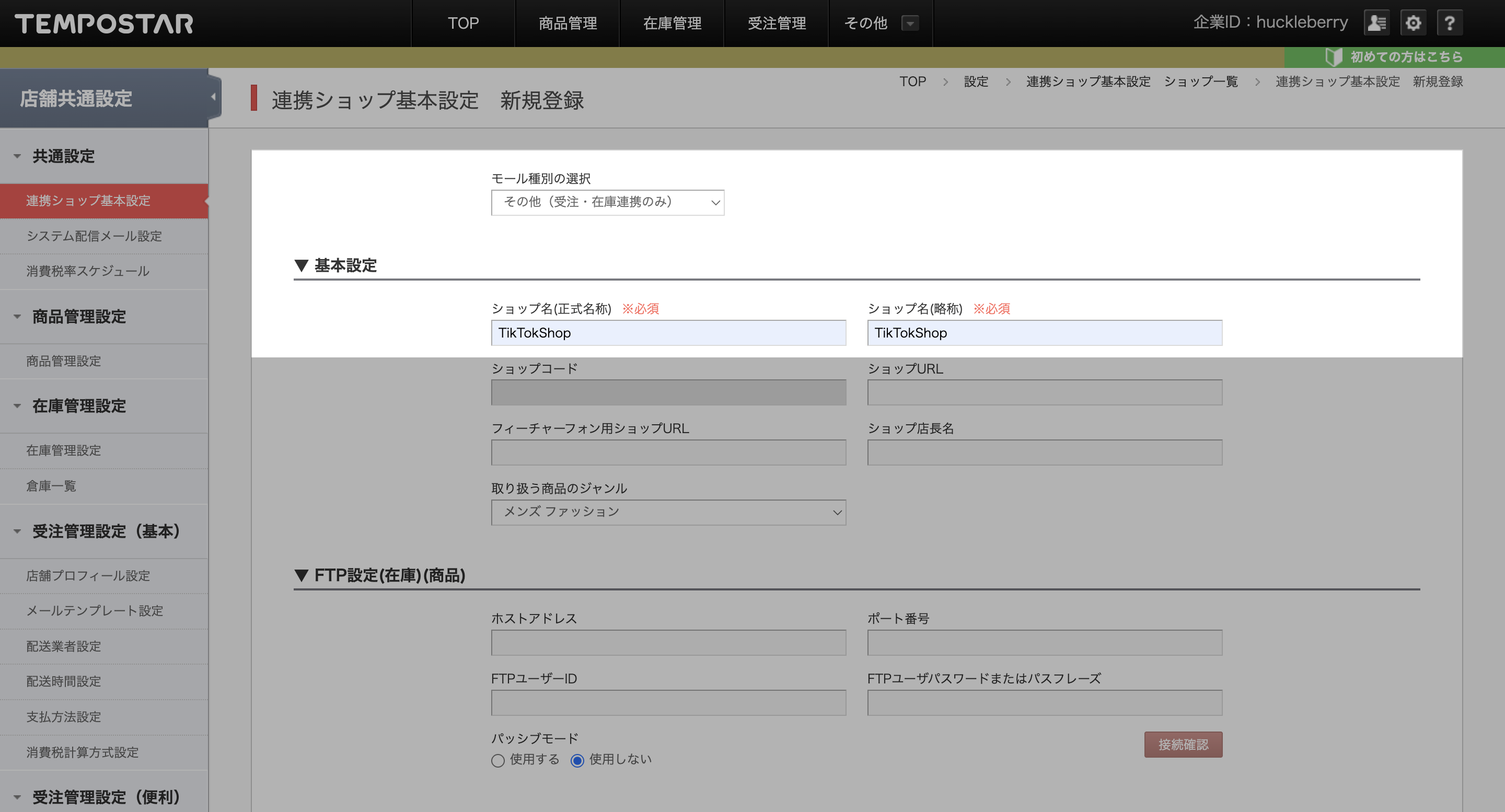This screenshot has width=1505, height=812.
Task: Click the TEMPOSTAR logo
Action: pos(104,24)
